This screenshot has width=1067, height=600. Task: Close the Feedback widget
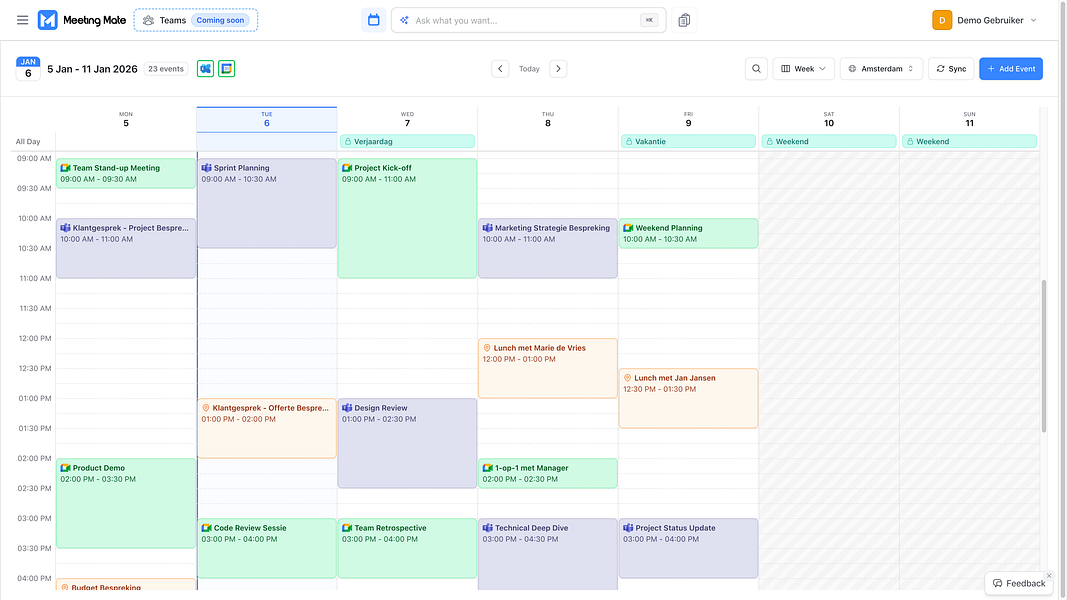pos(1049,576)
